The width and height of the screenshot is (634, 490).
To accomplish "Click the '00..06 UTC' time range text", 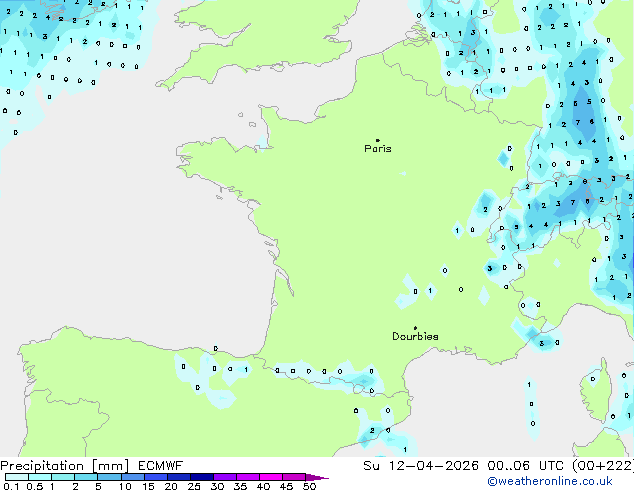I will [x=525, y=466].
